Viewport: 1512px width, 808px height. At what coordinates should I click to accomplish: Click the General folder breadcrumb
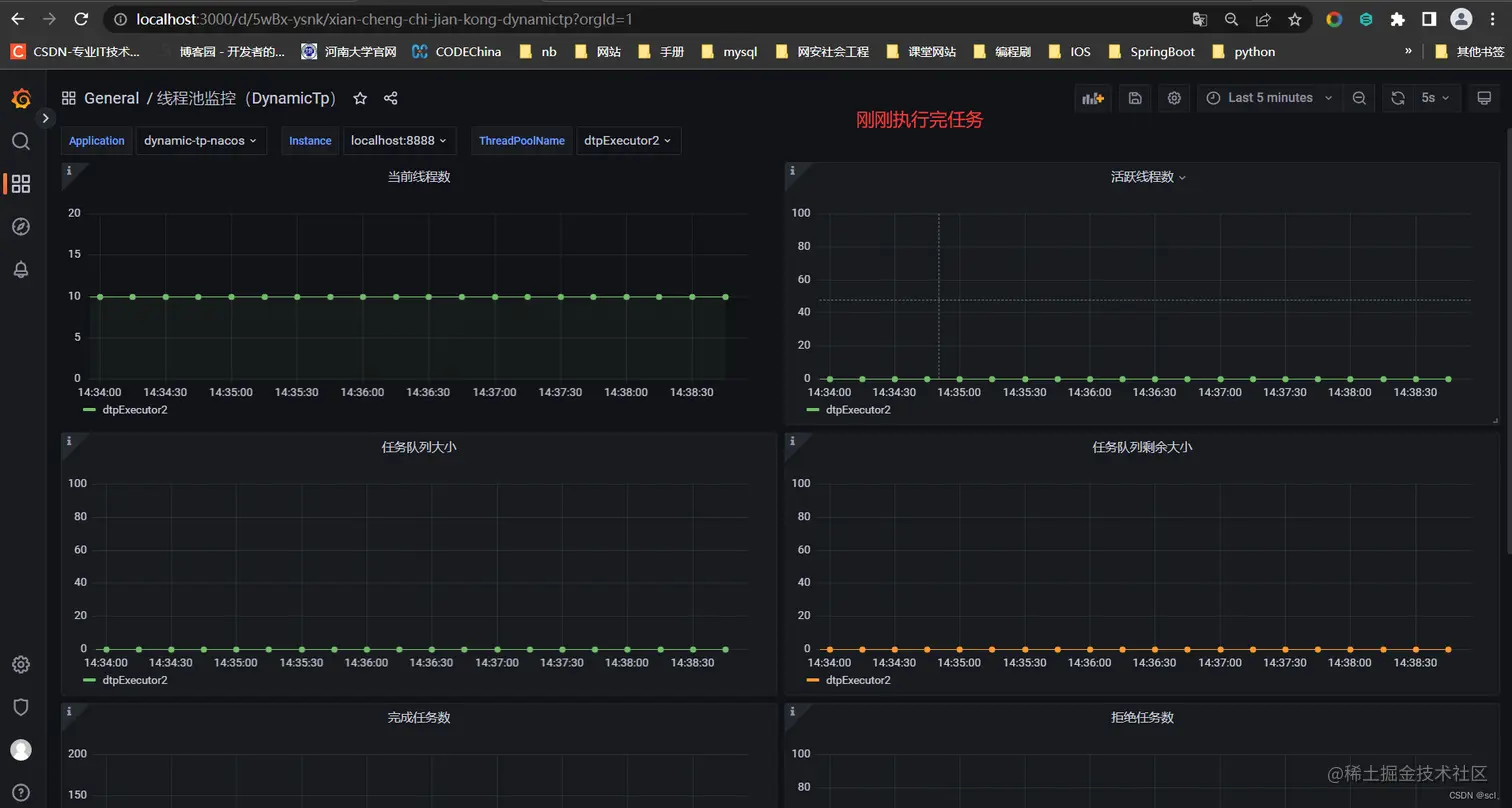click(111, 98)
